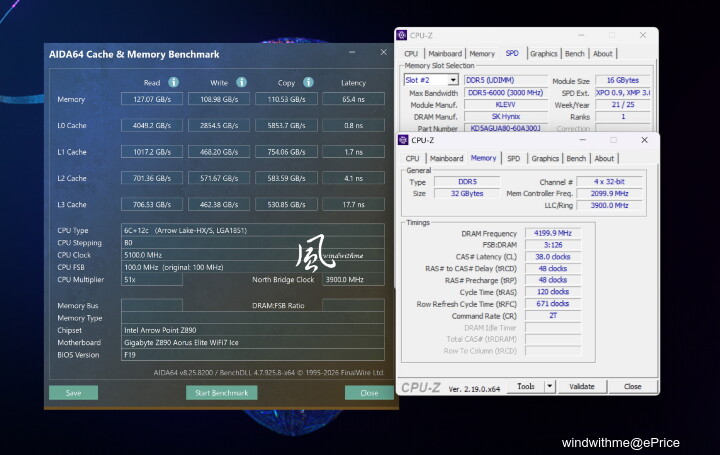Close the back CPU-Z window via title bar X

pyautogui.click(x=643, y=35)
